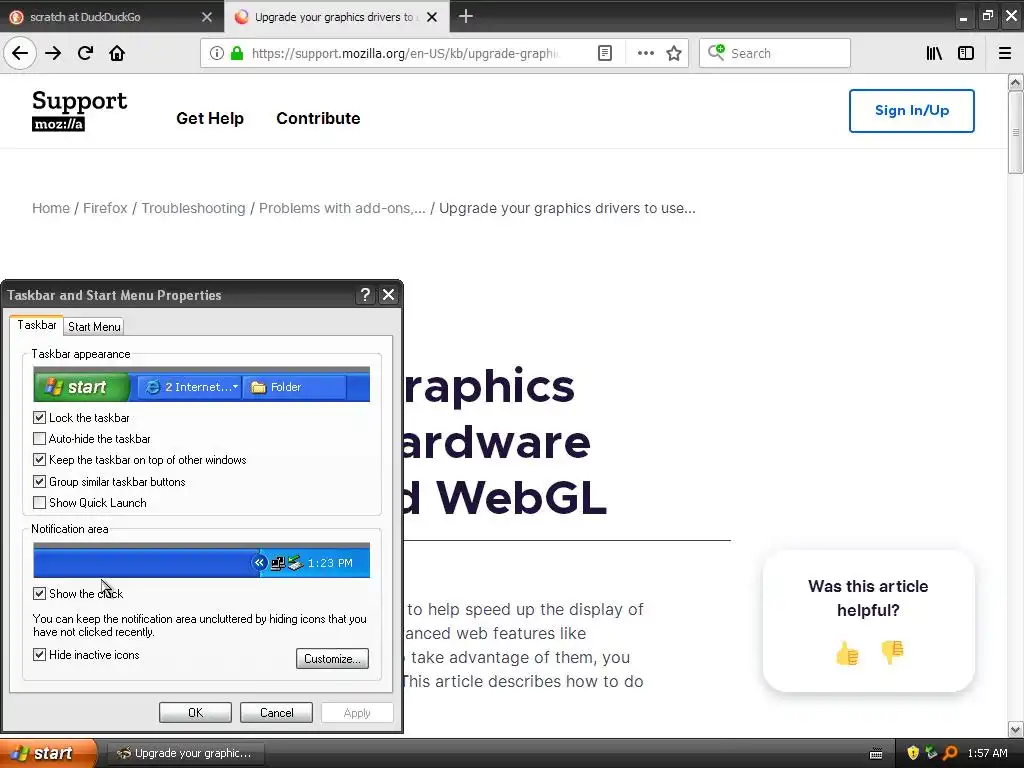Click the thumbs down not helpful icon
Image resolution: width=1024 pixels, height=768 pixels.
(x=892, y=652)
